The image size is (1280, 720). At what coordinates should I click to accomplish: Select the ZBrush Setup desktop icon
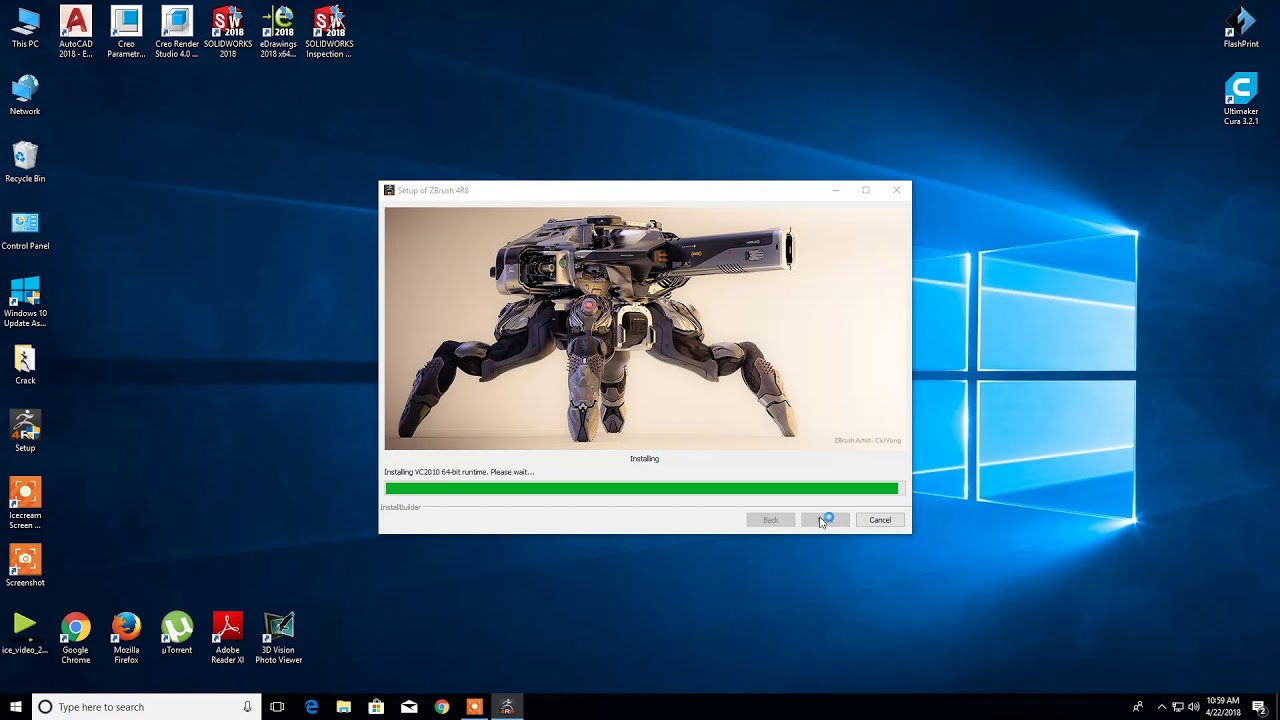[25, 431]
